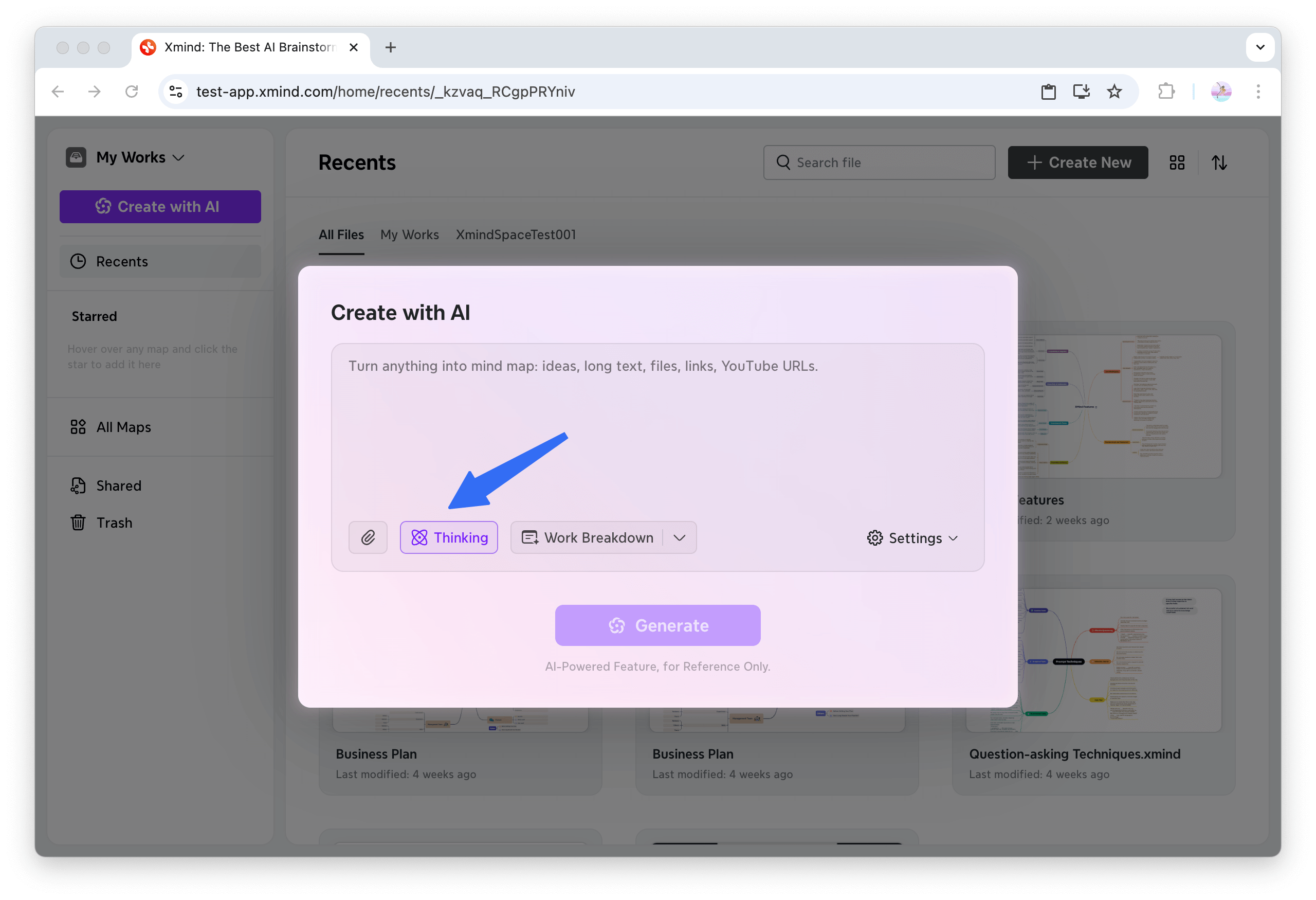Viewport: 1316px width, 900px height.
Task: Click the Generate button
Action: click(657, 625)
